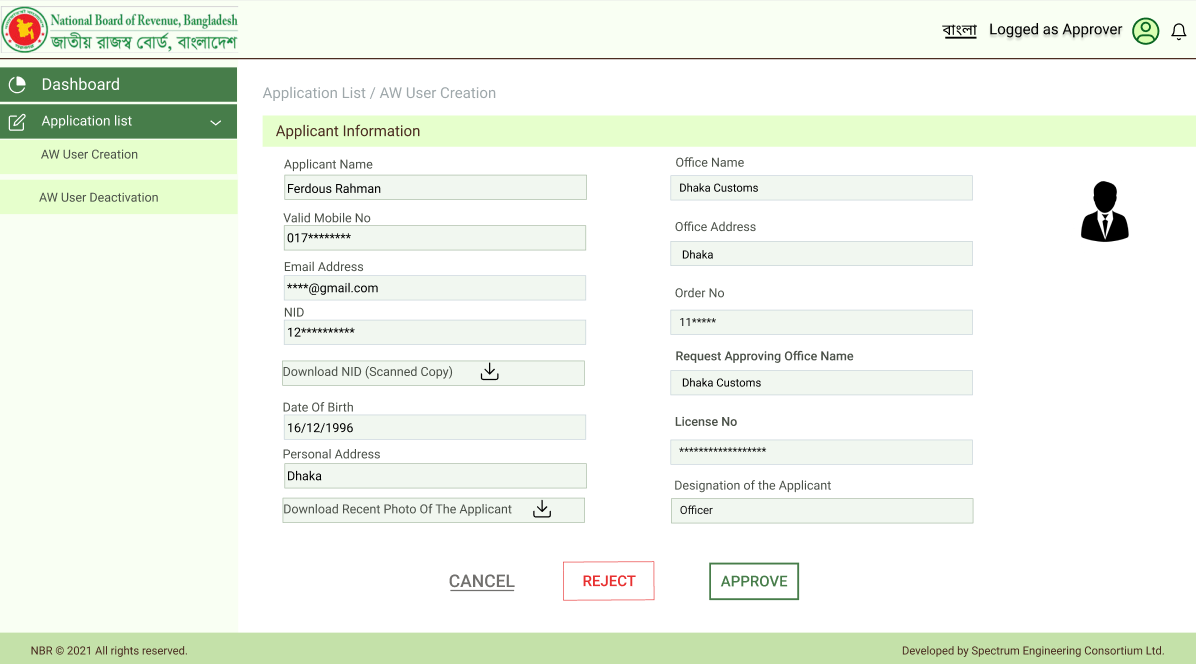Select the Application list menu

pyautogui.click(x=118, y=121)
